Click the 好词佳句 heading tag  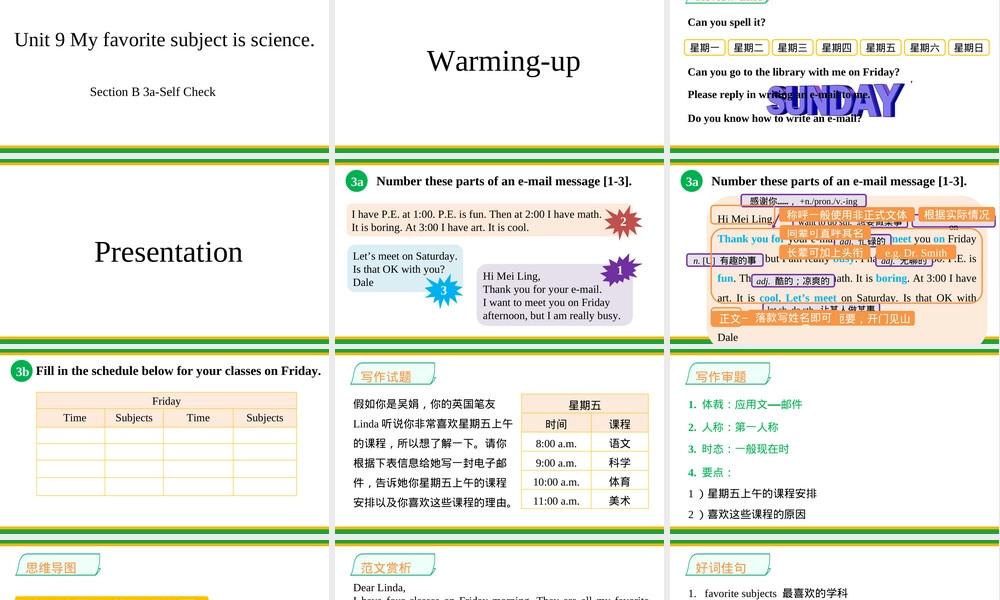728,566
